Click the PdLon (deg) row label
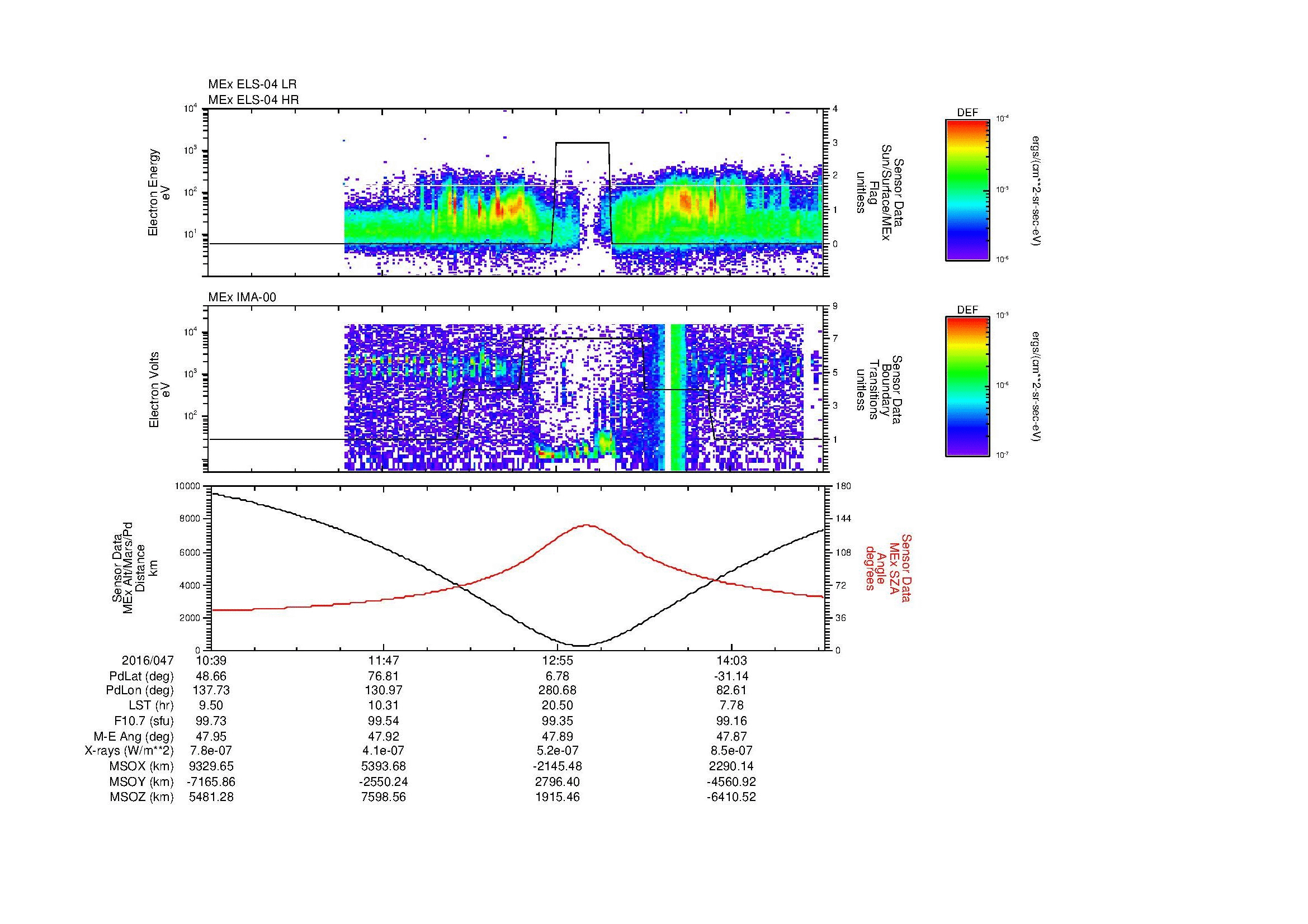Screen dimensions: 1308x924 [x=140, y=690]
